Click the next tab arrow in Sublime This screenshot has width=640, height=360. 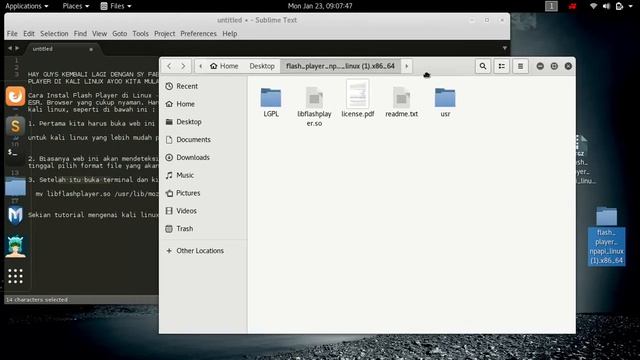point(17,48)
